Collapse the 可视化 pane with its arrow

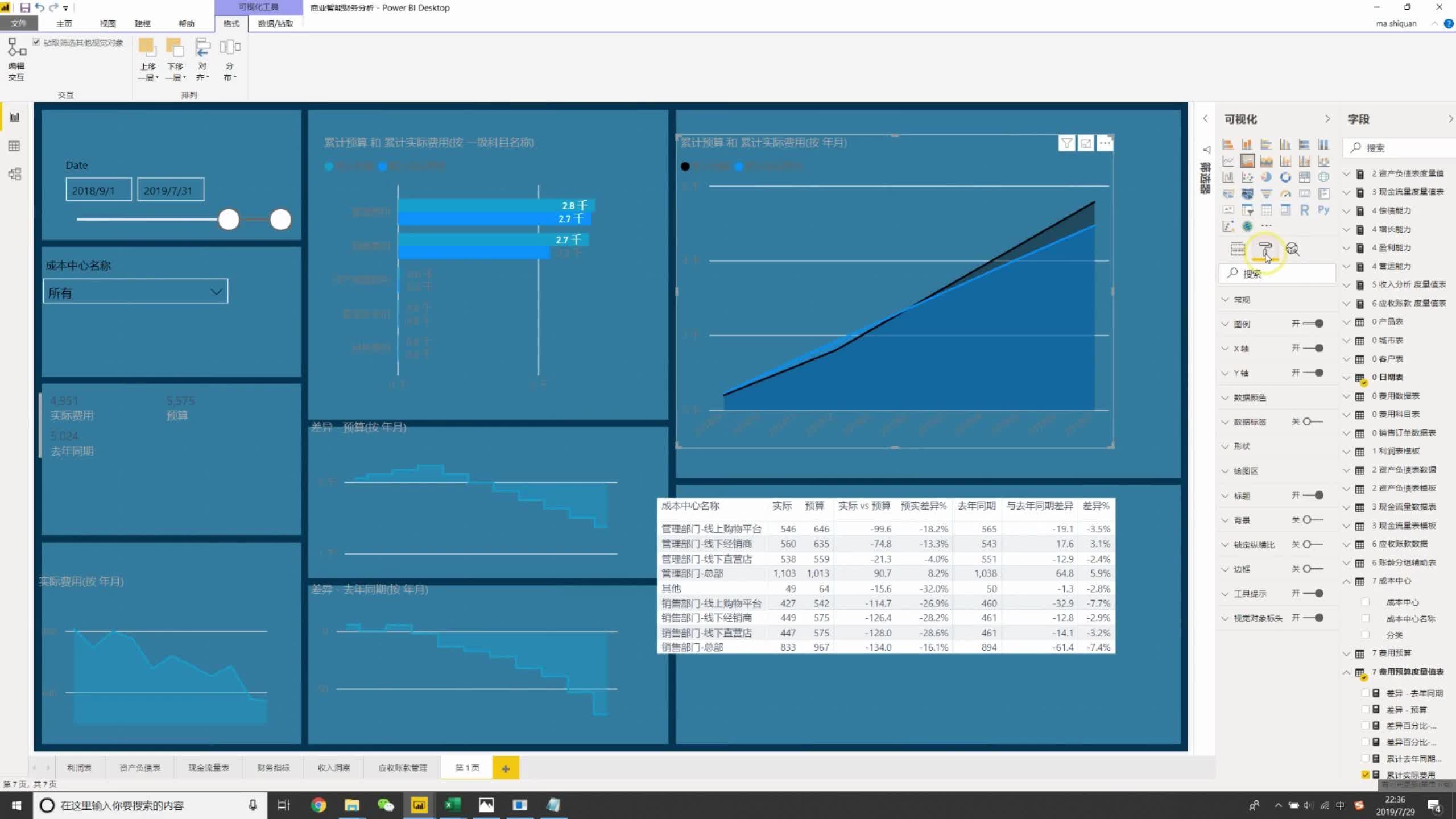coord(1327,119)
